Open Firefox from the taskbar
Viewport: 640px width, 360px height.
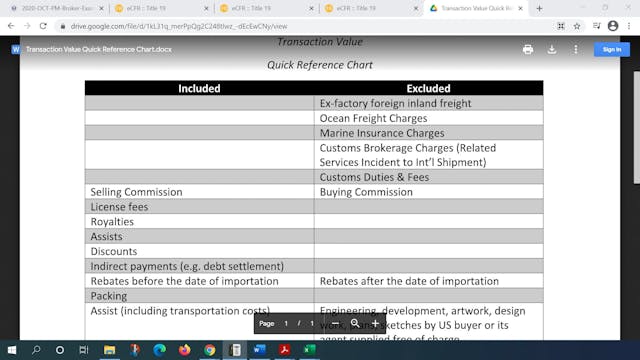pos(184,350)
